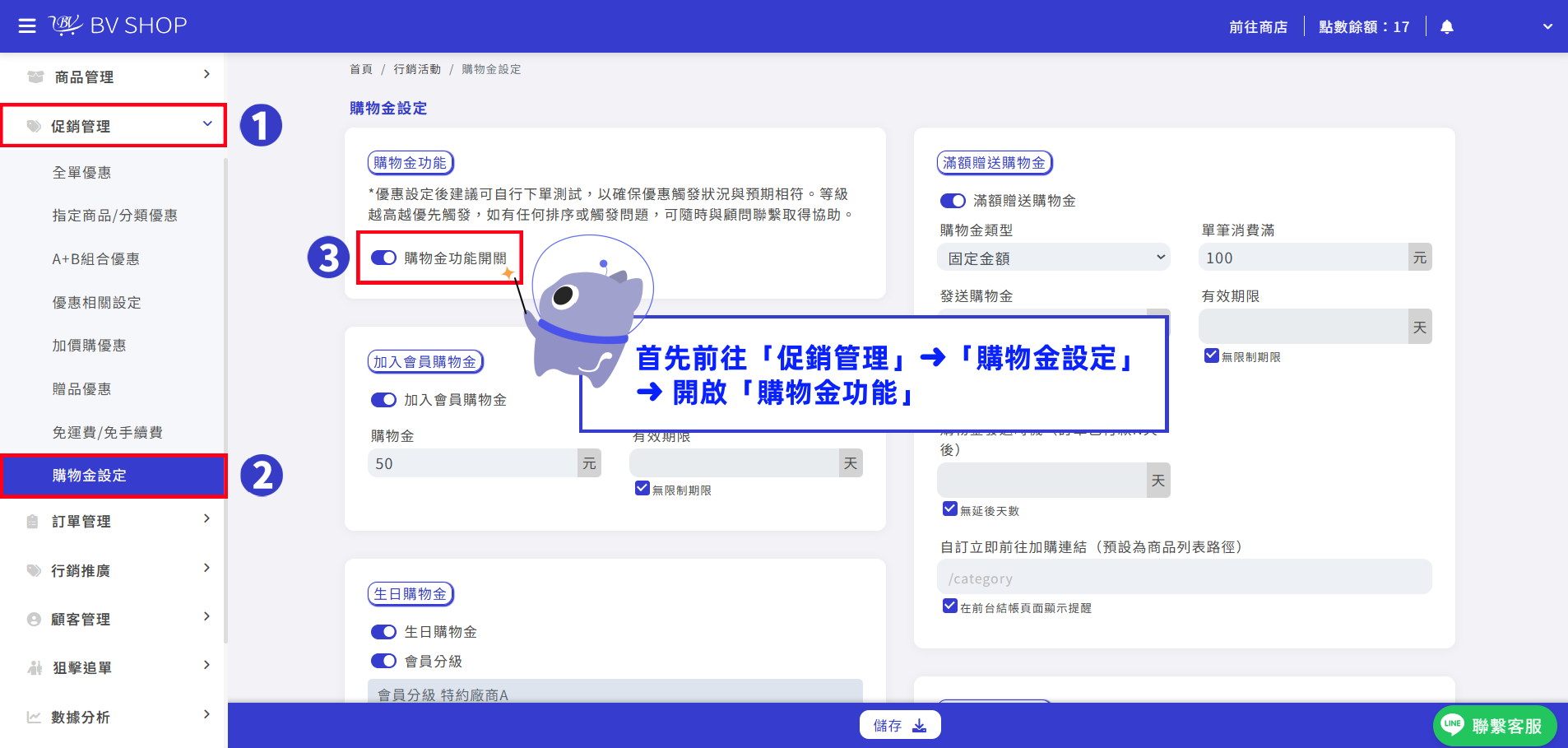Open the notification bell
Screen dimensions: 1568x748
1447,27
